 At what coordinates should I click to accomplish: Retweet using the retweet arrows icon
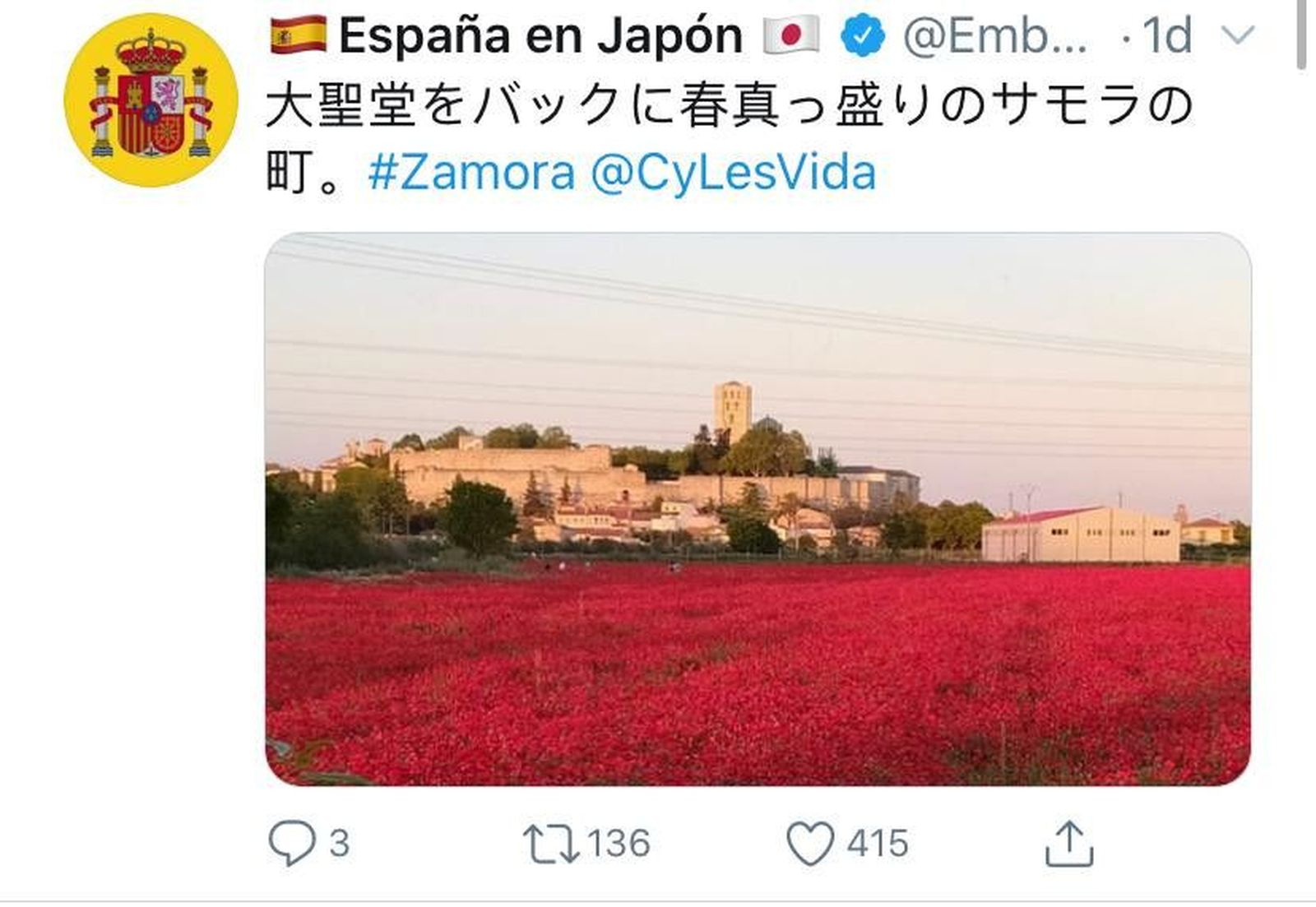(550, 845)
